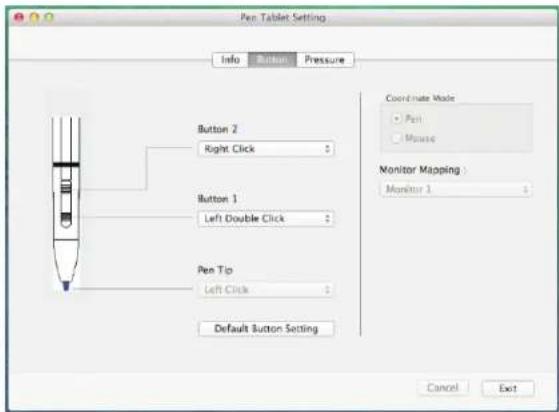Click the green zoom window button
559x412 pixels.
[x=49, y=17]
